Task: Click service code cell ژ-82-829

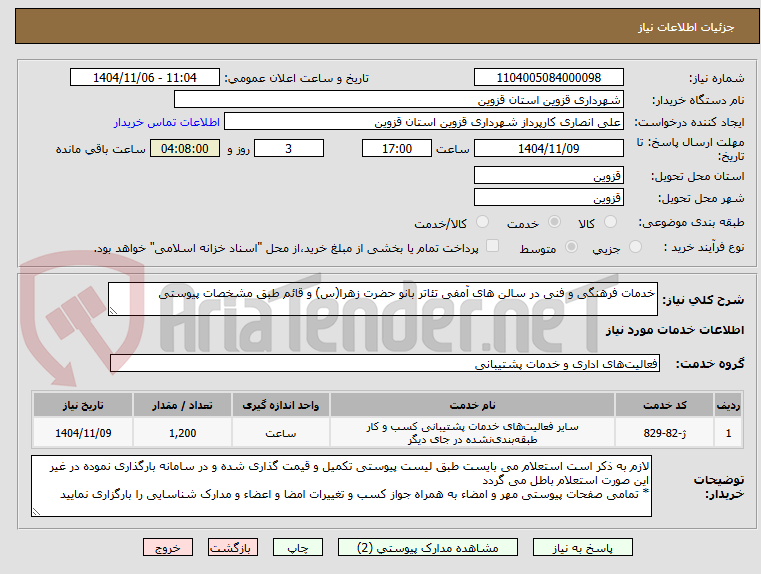Action: click(664, 433)
